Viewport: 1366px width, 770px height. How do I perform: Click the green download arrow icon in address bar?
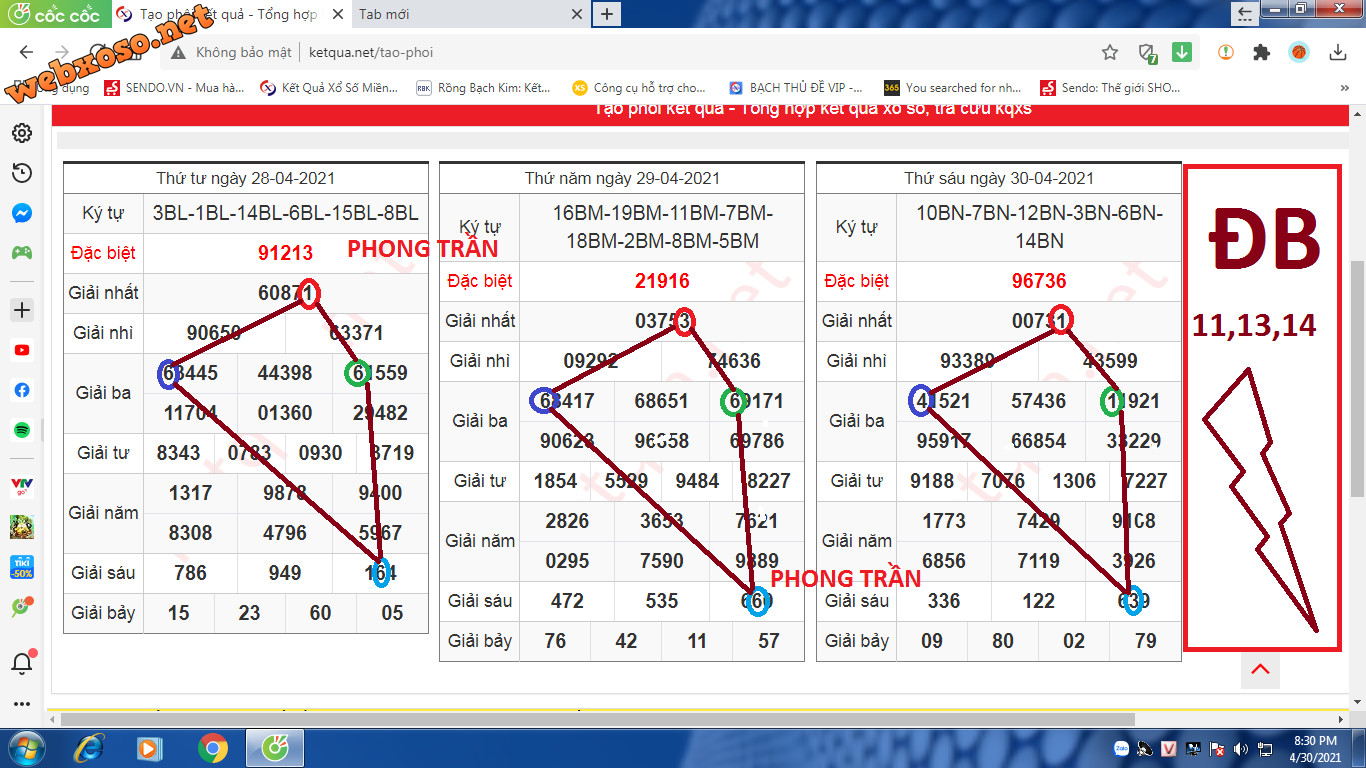[1182, 52]
